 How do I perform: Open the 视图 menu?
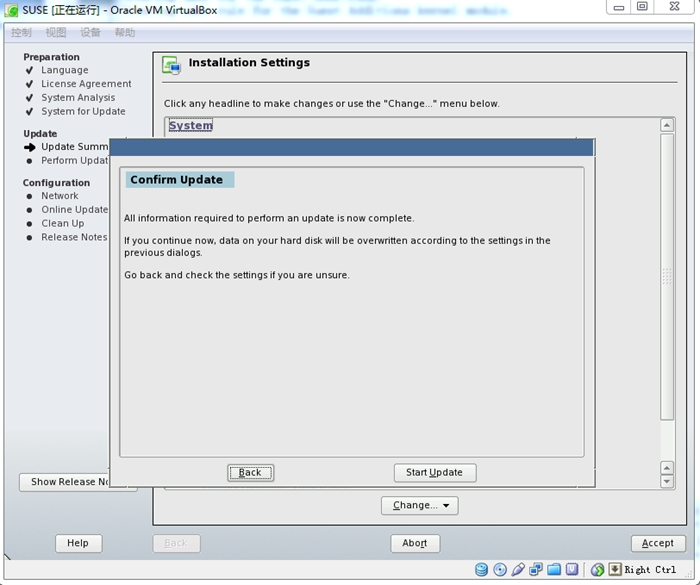[x=56, y=32]
